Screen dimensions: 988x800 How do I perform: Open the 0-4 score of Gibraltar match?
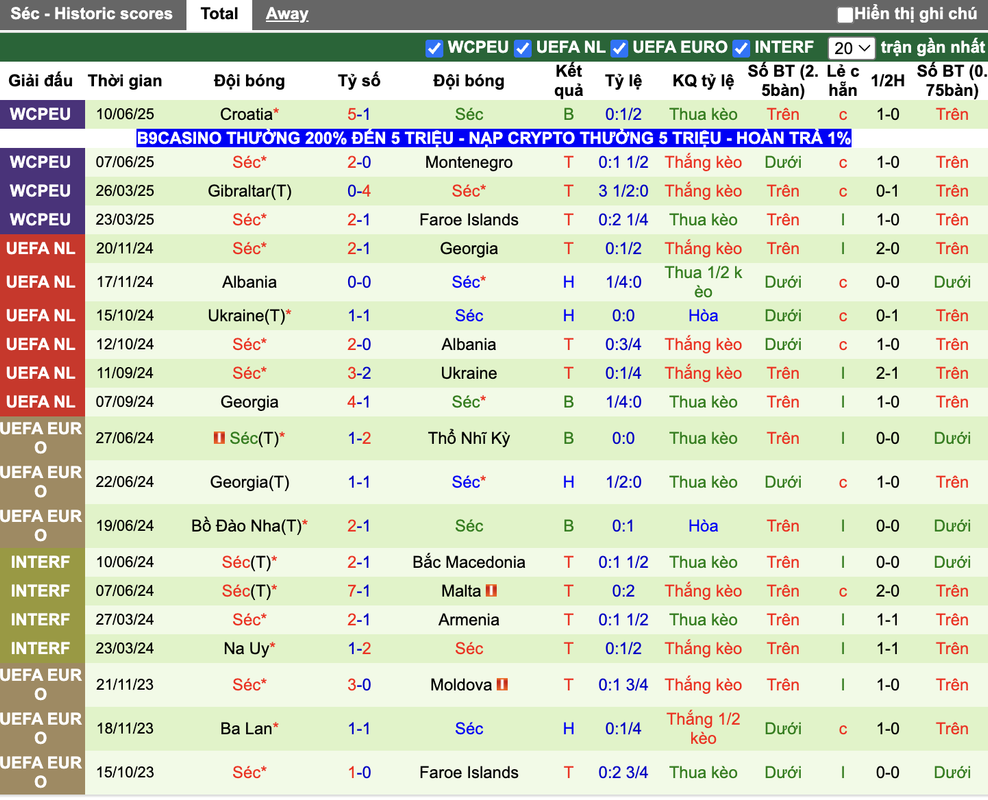point(359,191)
